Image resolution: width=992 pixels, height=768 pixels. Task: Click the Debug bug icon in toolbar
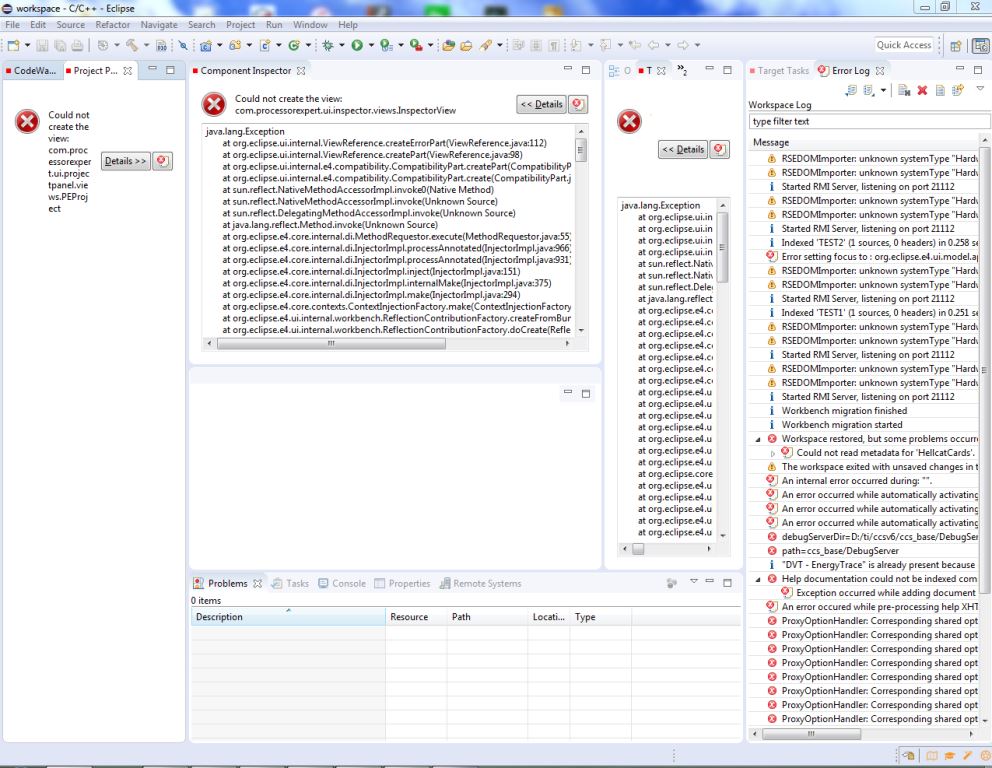point(327,45)
